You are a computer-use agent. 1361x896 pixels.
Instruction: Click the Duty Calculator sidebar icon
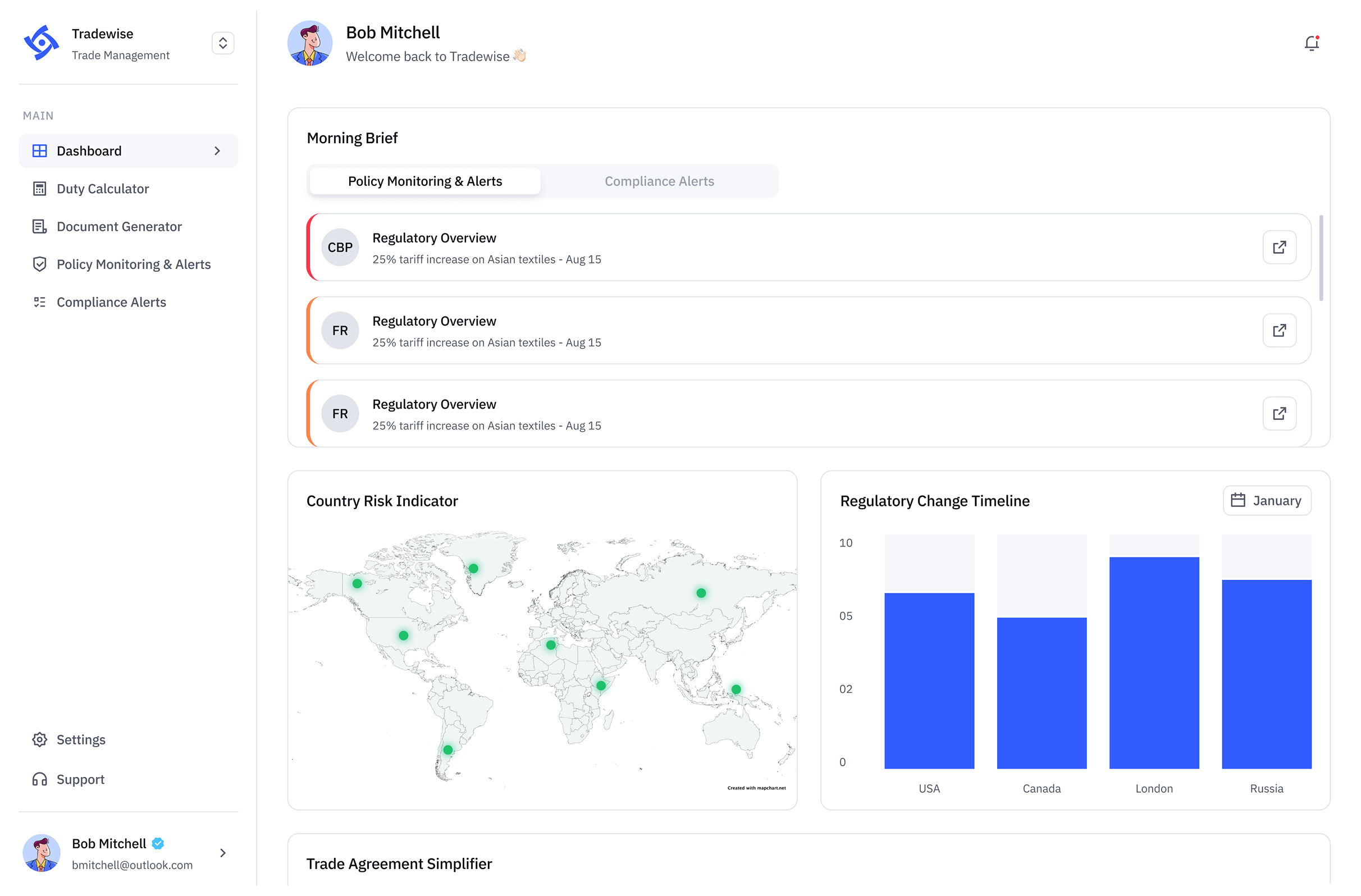point(39,189)
